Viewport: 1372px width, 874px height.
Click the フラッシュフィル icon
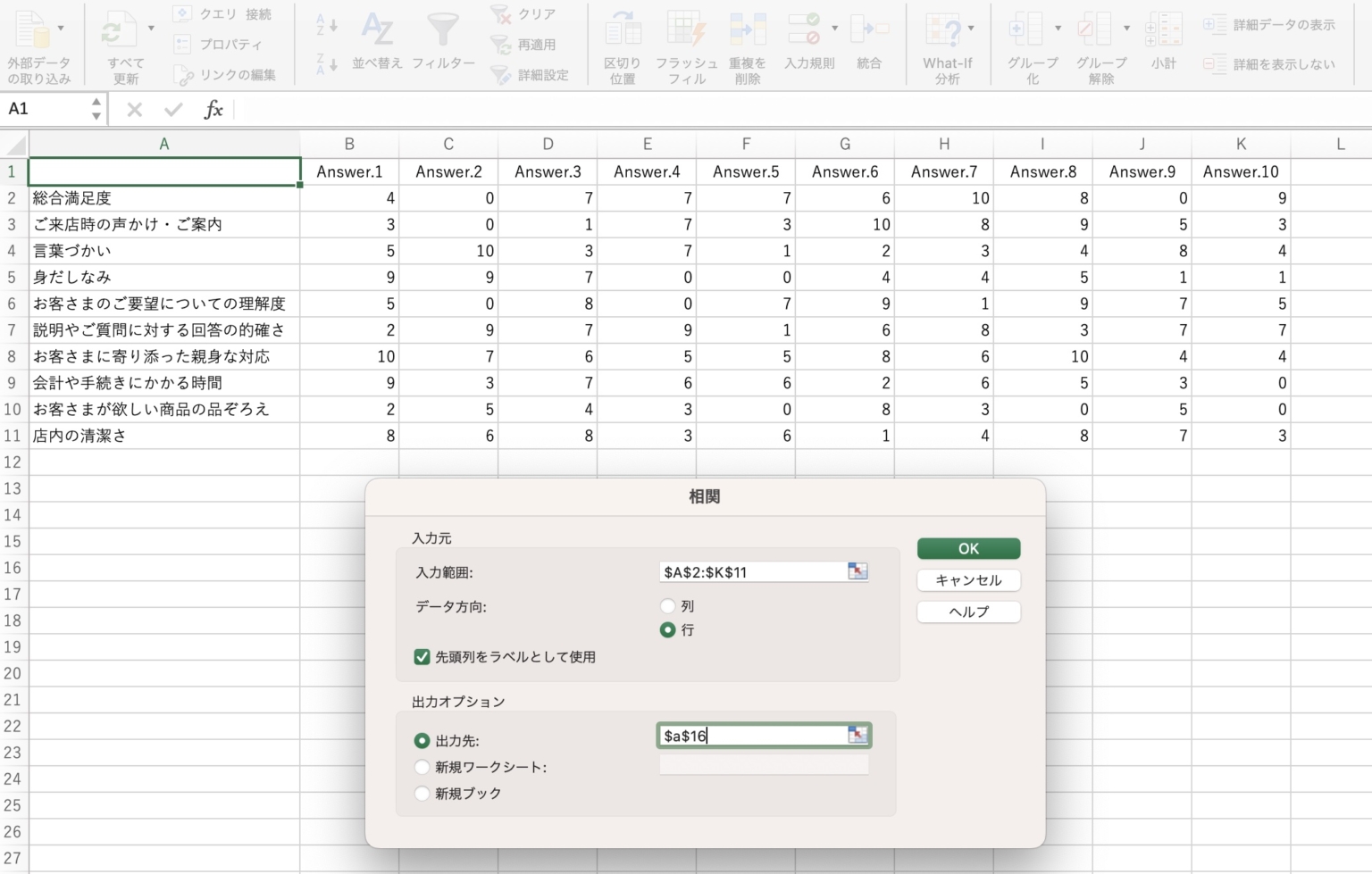[686, 29]
